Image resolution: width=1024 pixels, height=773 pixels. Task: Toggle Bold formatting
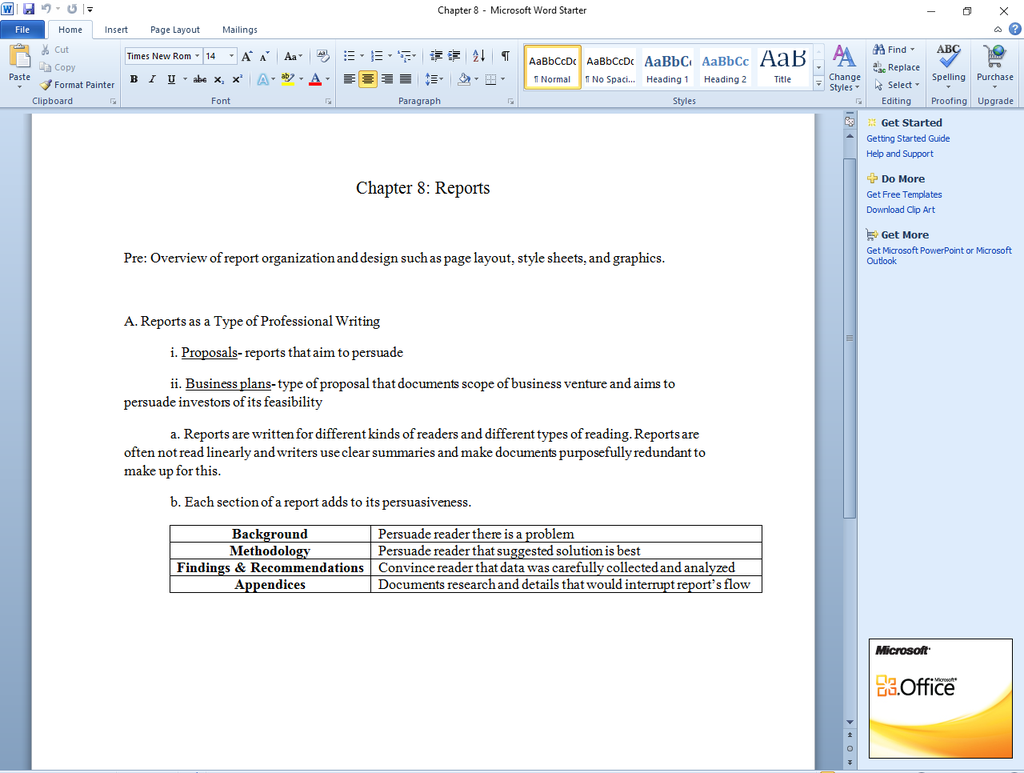click(134, 79)
